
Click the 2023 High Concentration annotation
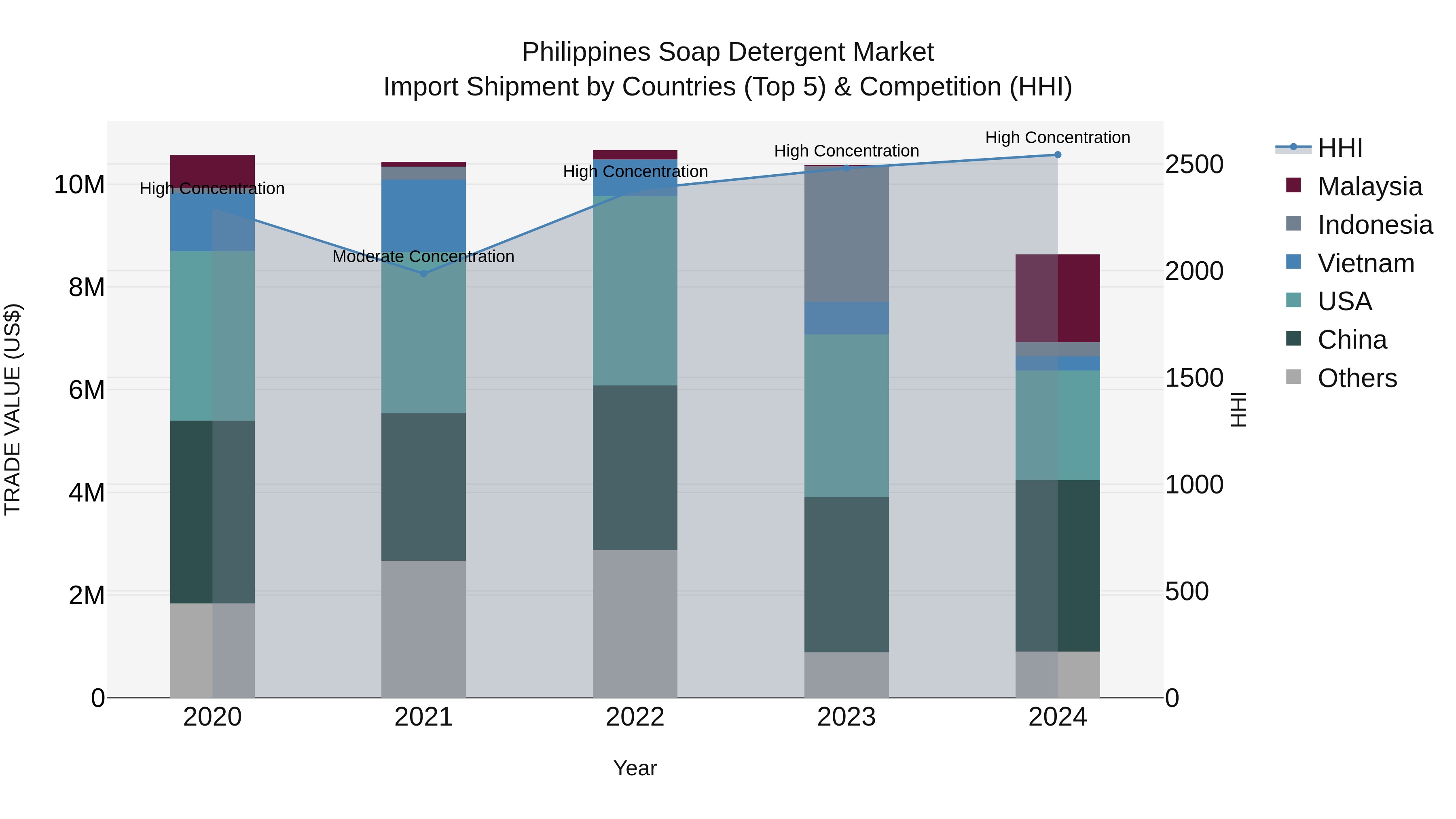click(847, 151)
